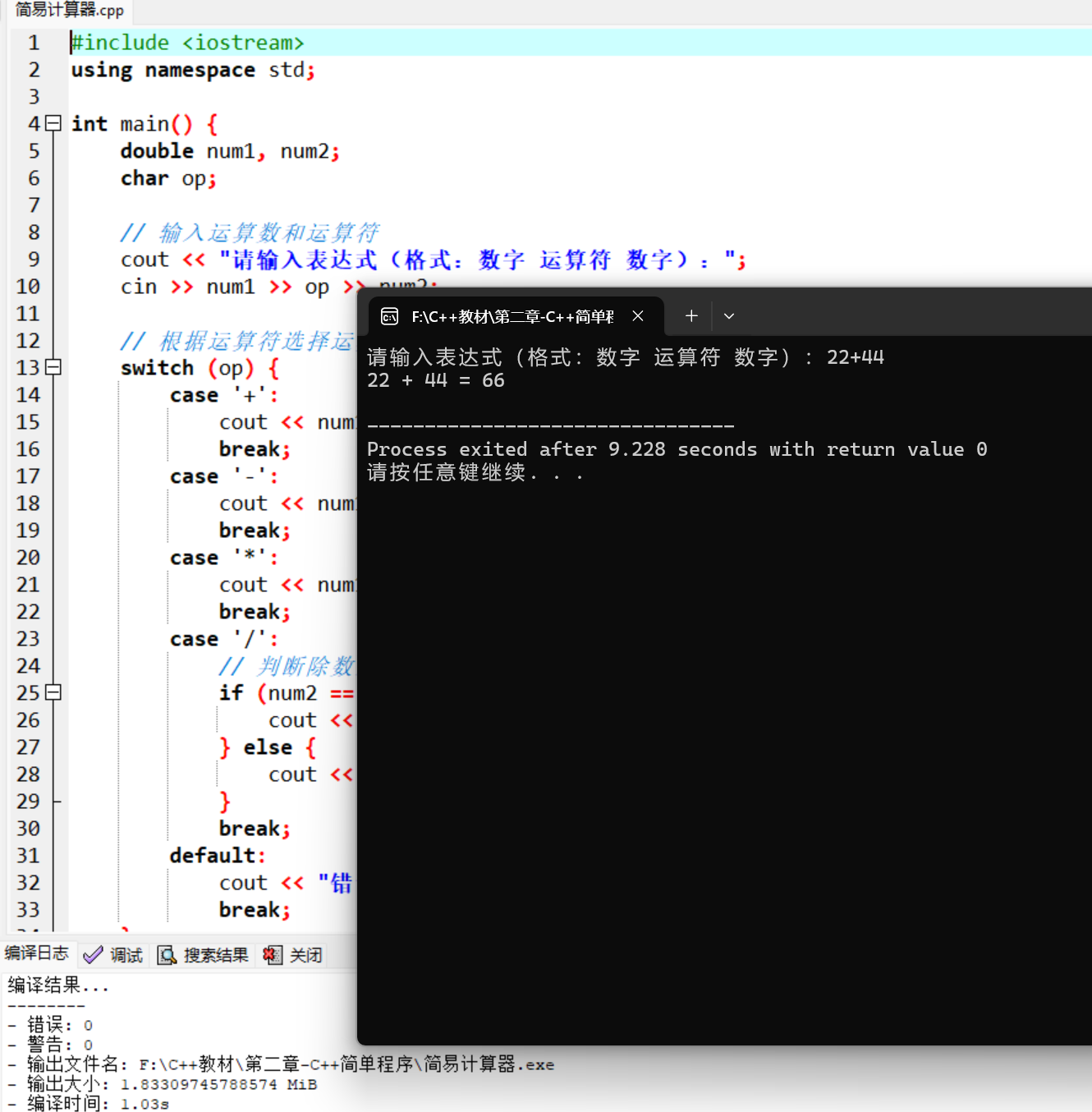Close the F:\C++教材 terminal tab

point(638,316)
